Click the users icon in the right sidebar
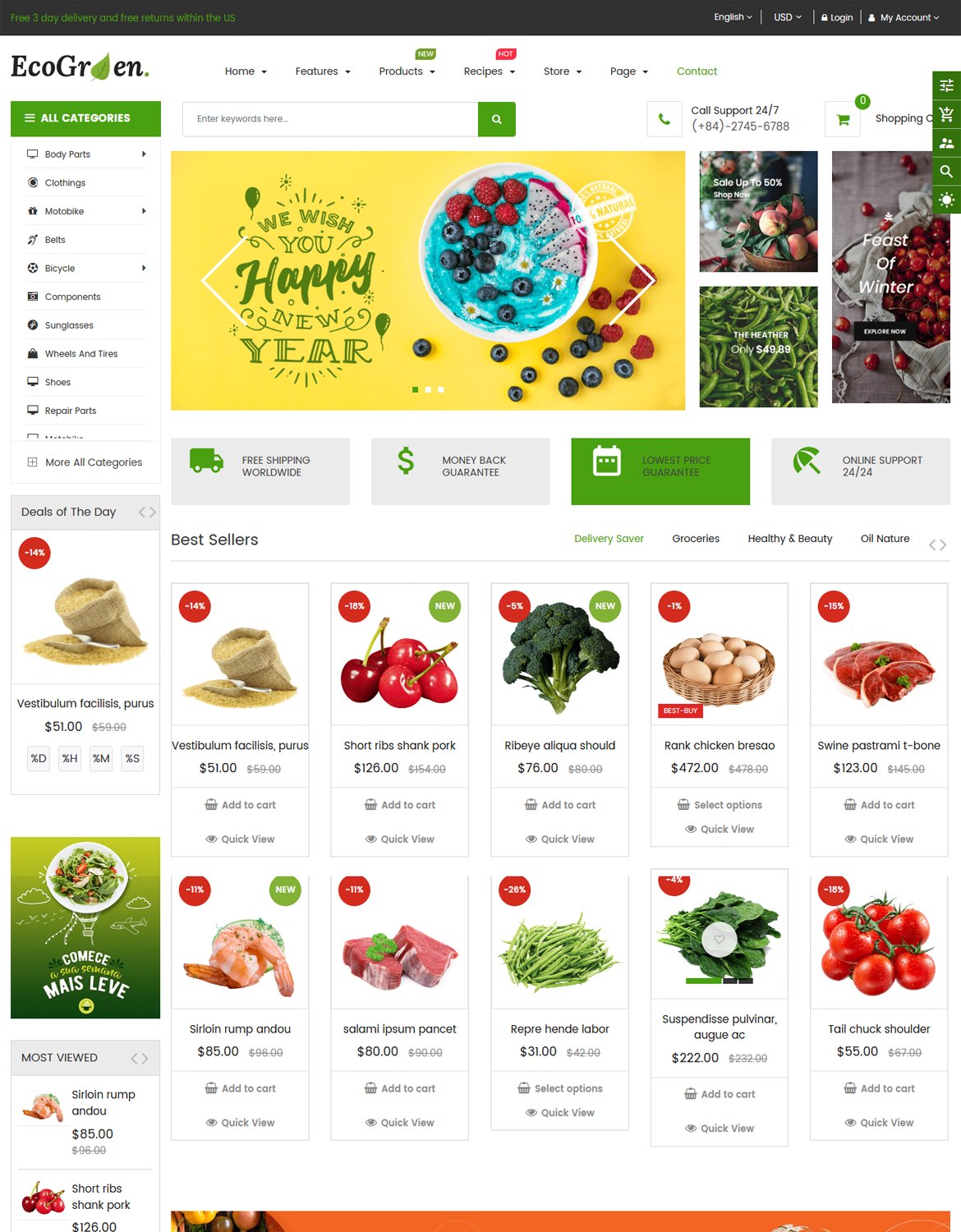This screenshot has height=1232, width=961. click(x=947, y=143)
